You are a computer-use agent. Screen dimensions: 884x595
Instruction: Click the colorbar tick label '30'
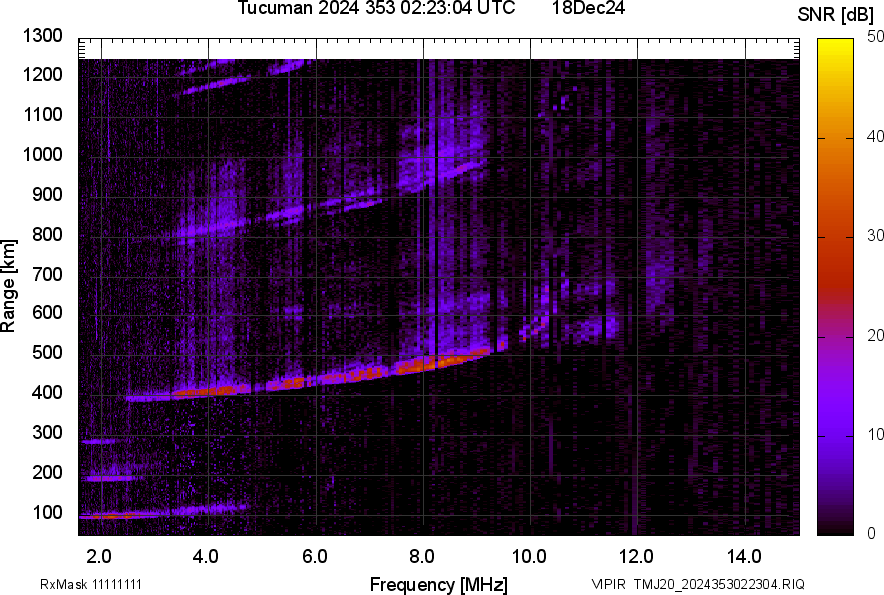tap(875, 235)
